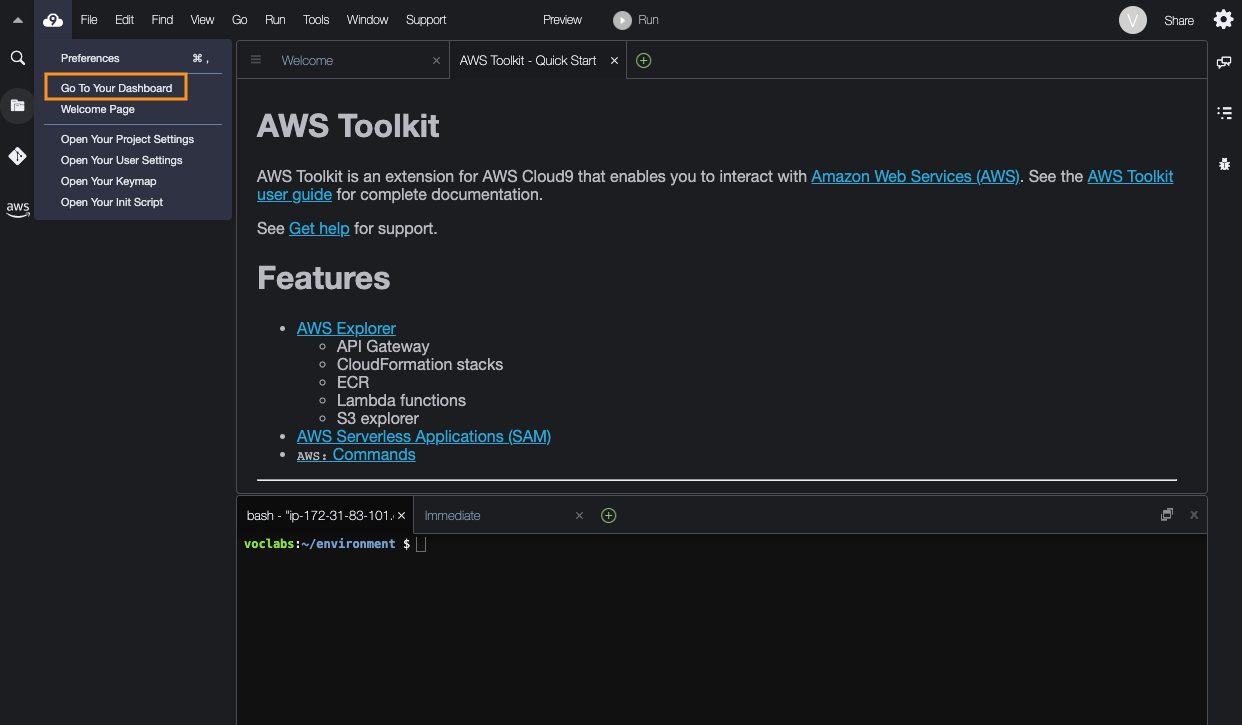The image size is (1242, 725).
Task: Add a new terminal tab with plus icon
Action: 608,515
